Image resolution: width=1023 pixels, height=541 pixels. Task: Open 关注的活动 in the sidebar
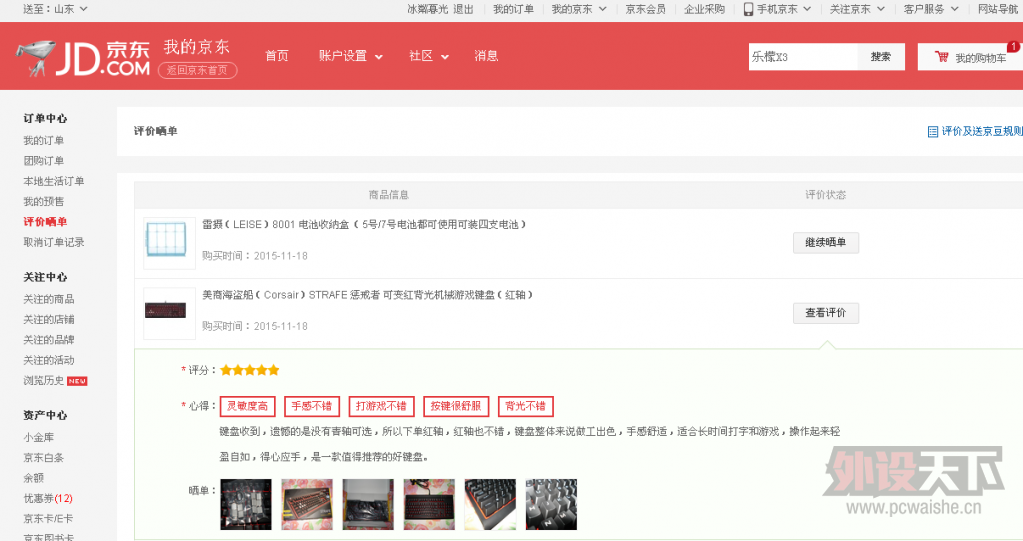[49, 360]
